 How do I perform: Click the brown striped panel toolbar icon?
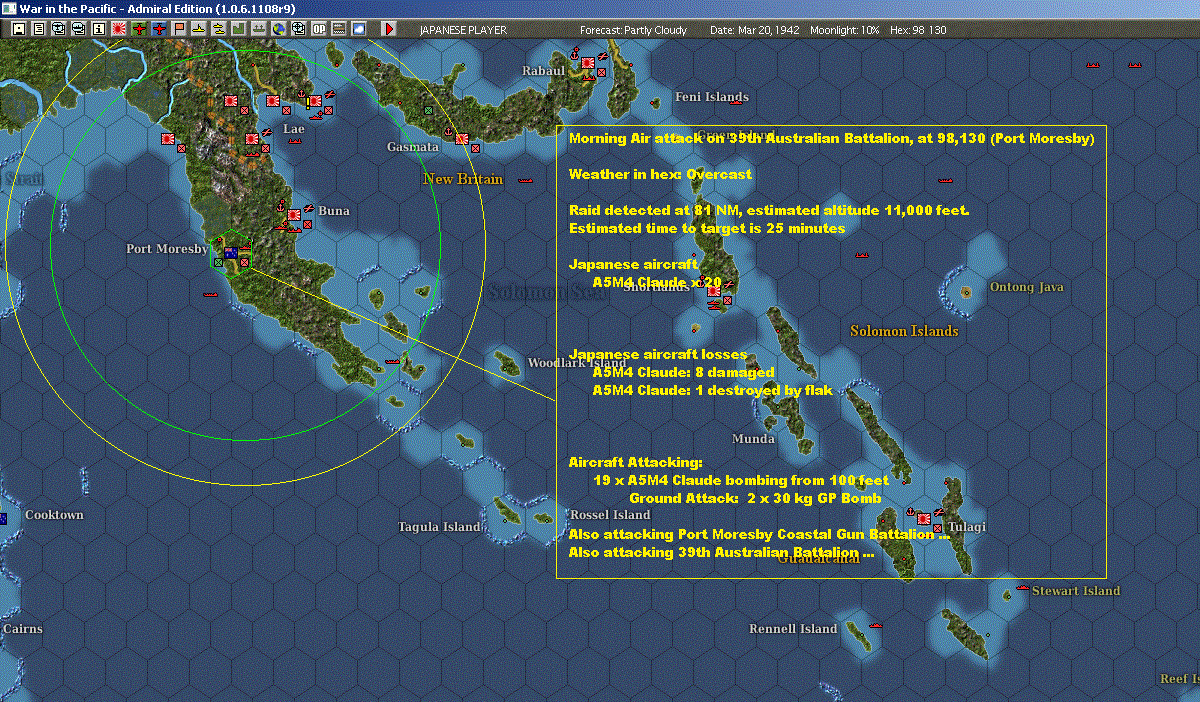tap(338, 29)
